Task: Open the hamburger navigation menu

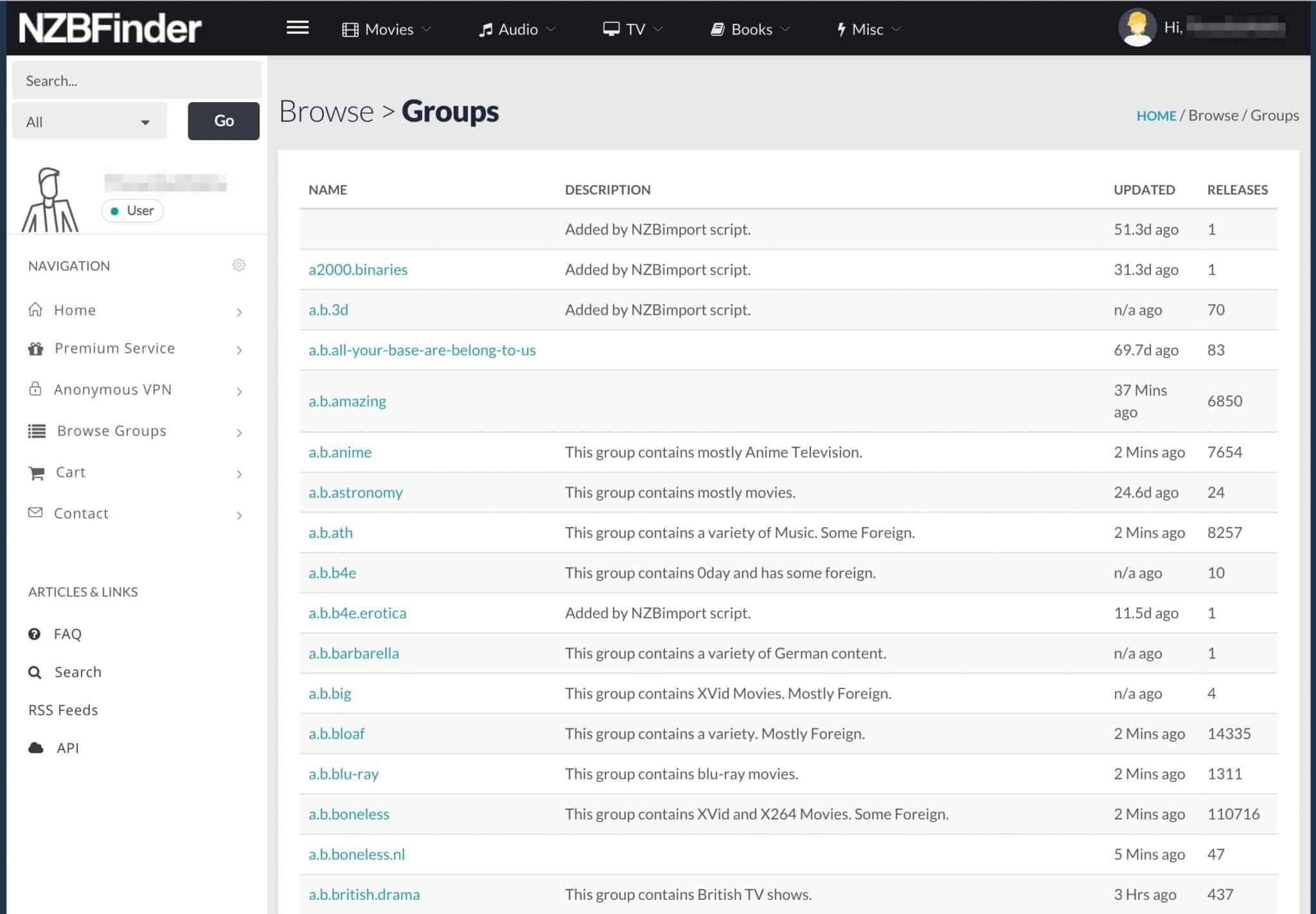Action: 297,28
